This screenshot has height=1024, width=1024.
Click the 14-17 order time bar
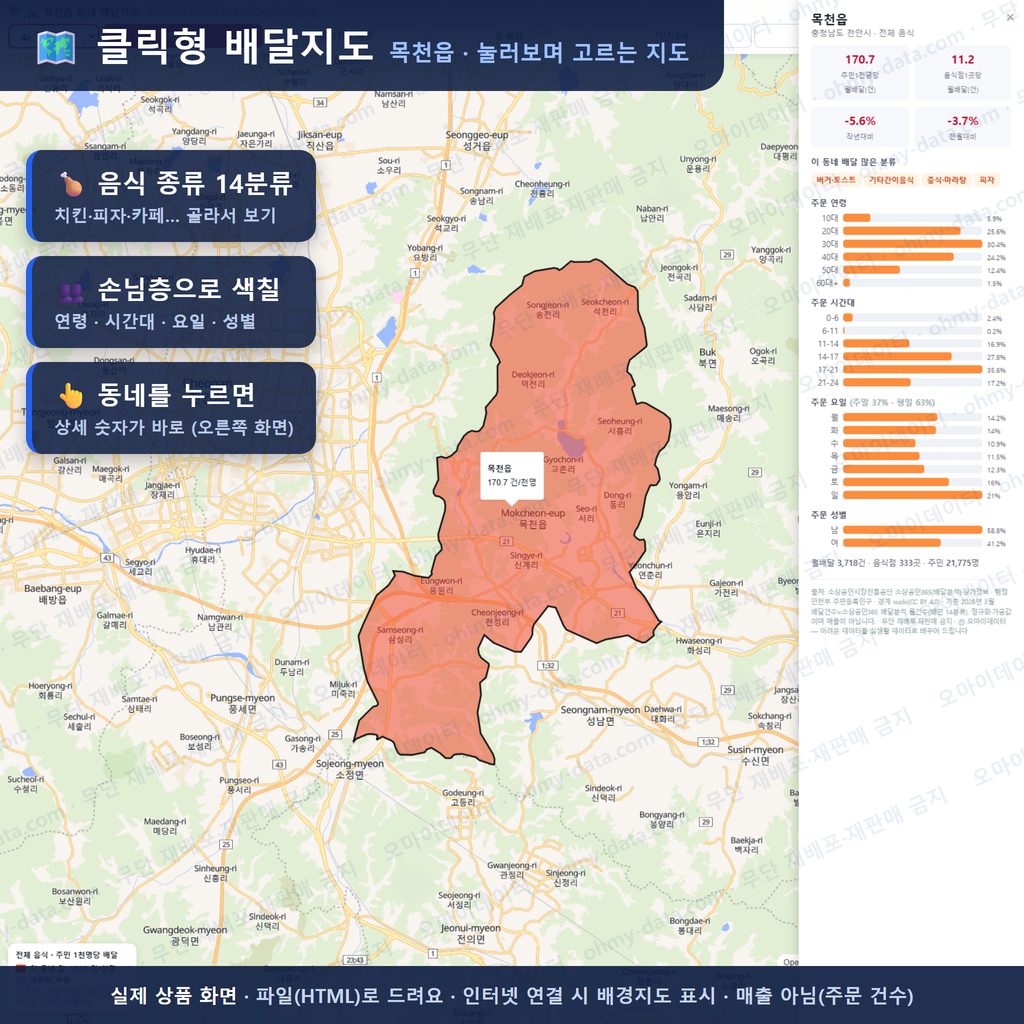tap(912, 357)
